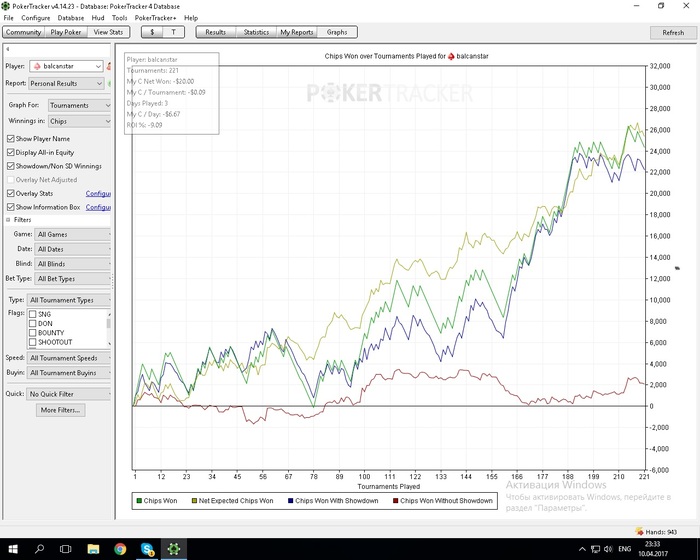
Task: Click the Configure link beside Overlay Stats
Action: click(98, 193)
